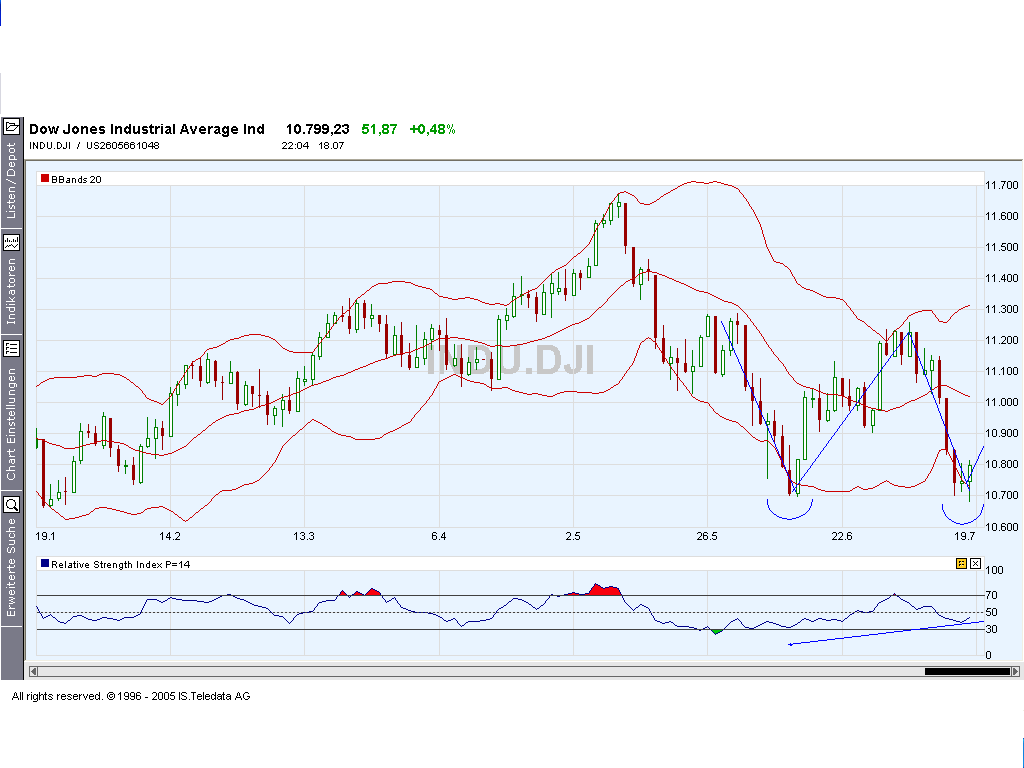Click the Dow Jones Industrial Average Ind title
The height and width of the screenshot is (768, 1024).
click(147, 129)
